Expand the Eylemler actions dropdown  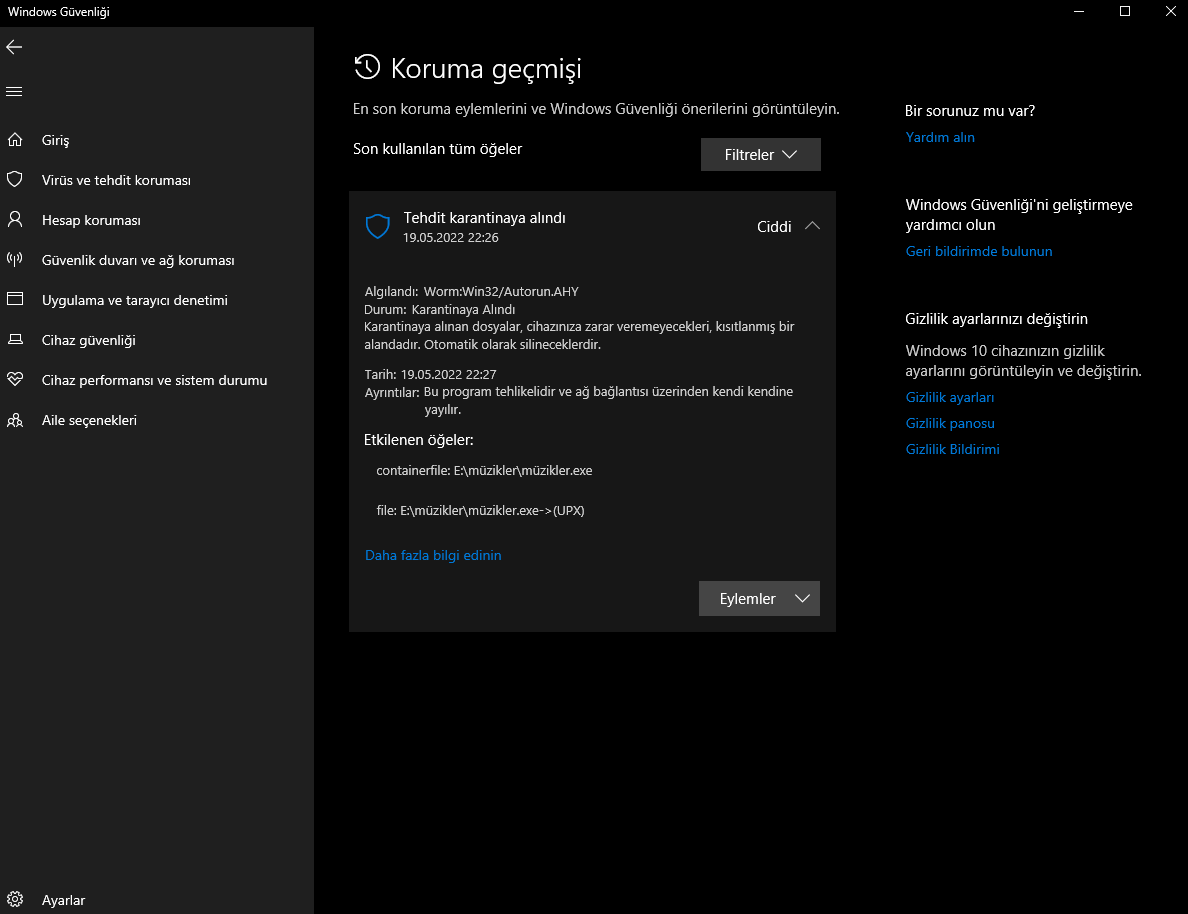pyautogui.click(x=759, y=599)
